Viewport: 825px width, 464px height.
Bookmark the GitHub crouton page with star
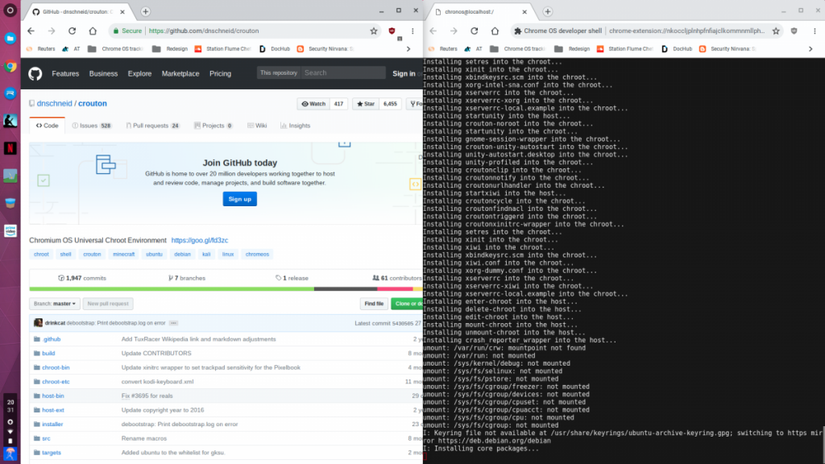pos(374,31)
